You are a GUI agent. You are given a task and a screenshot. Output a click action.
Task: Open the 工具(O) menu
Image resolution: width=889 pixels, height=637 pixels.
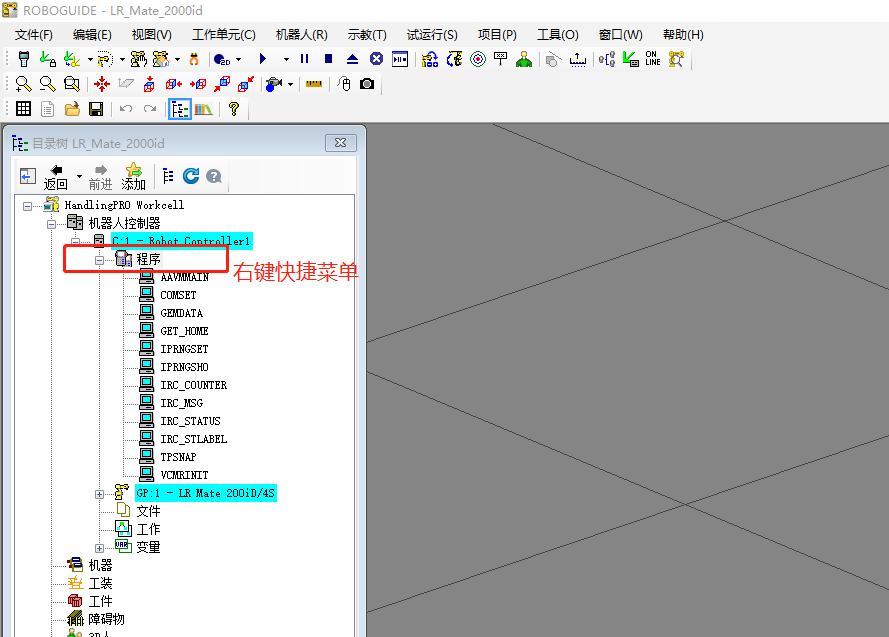[558, 35]
